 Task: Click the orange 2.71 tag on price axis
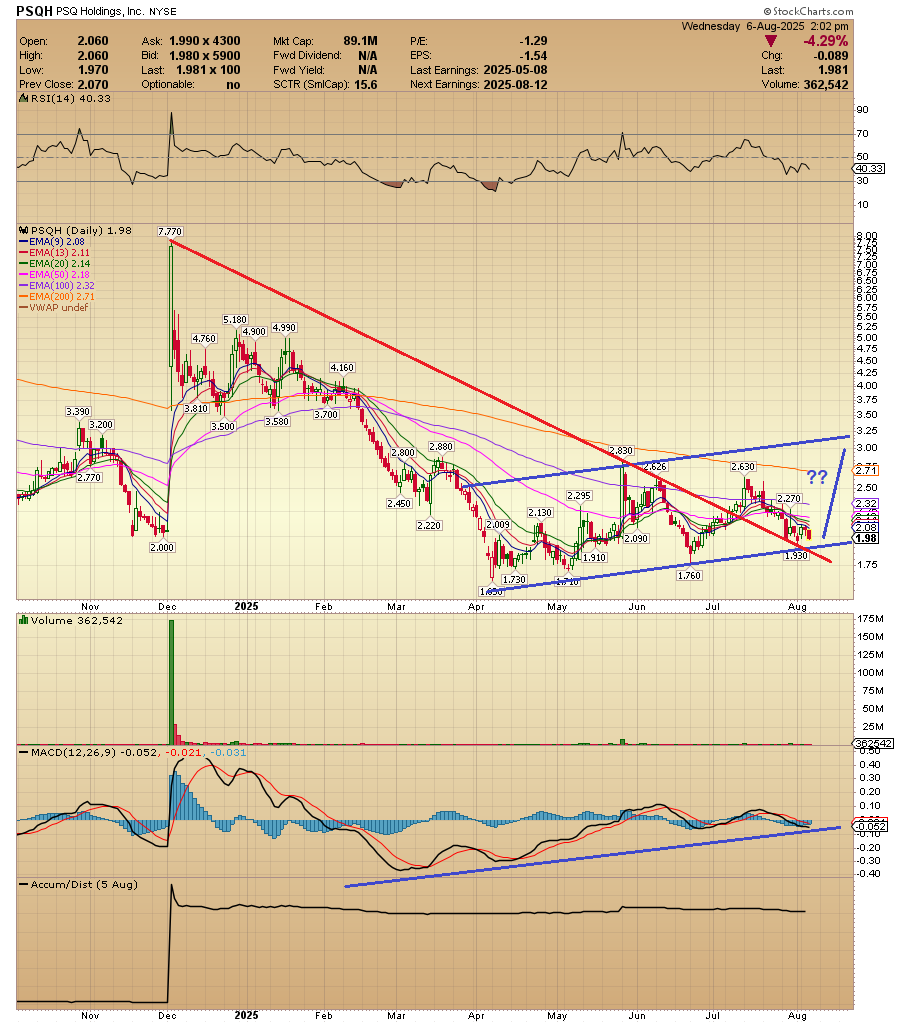click(866, 470)
